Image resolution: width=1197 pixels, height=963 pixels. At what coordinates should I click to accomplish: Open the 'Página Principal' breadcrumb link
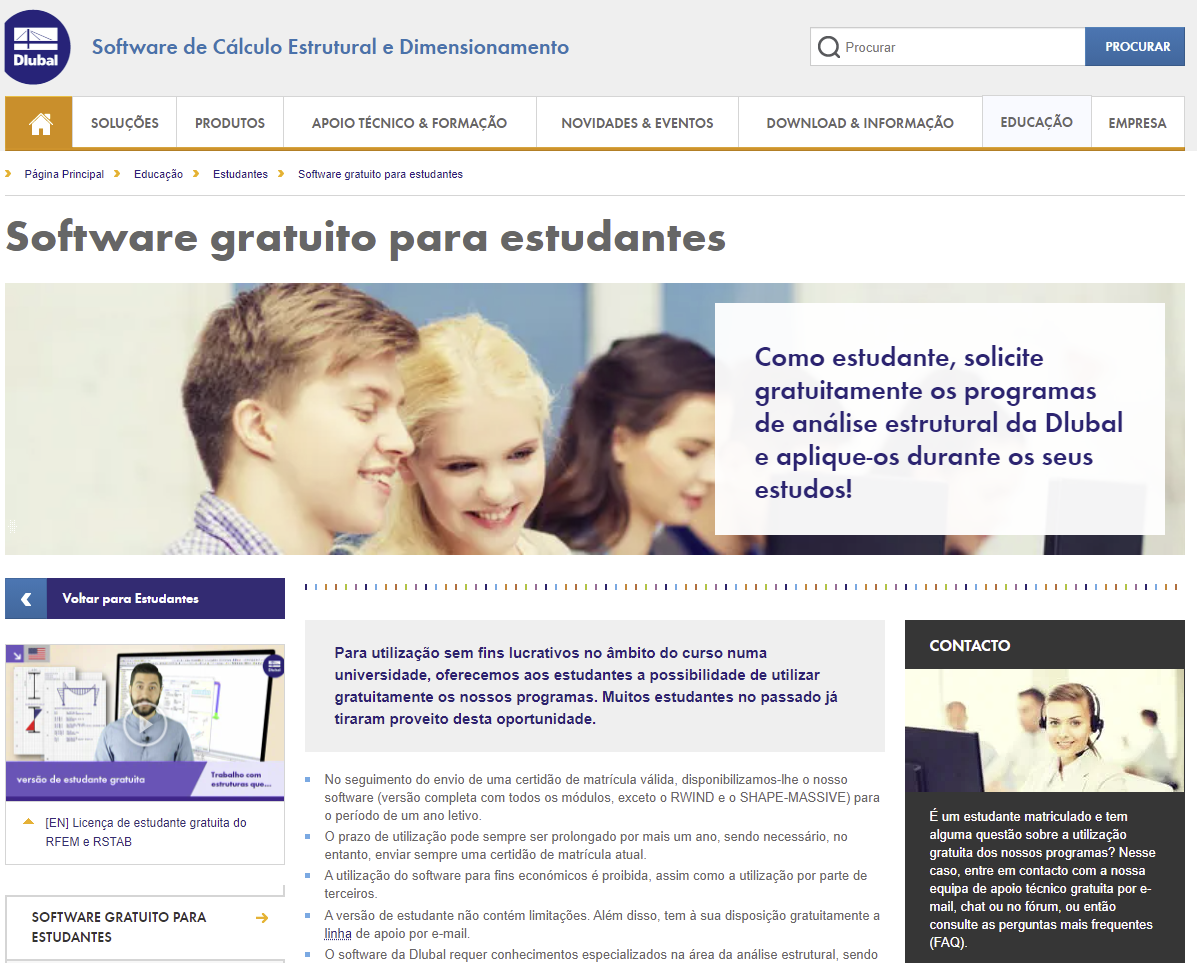click(x=63, y=173)
